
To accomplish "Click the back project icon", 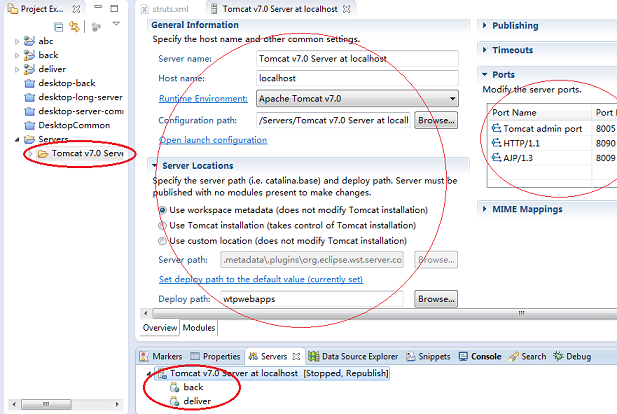I will tap(29, 55).
